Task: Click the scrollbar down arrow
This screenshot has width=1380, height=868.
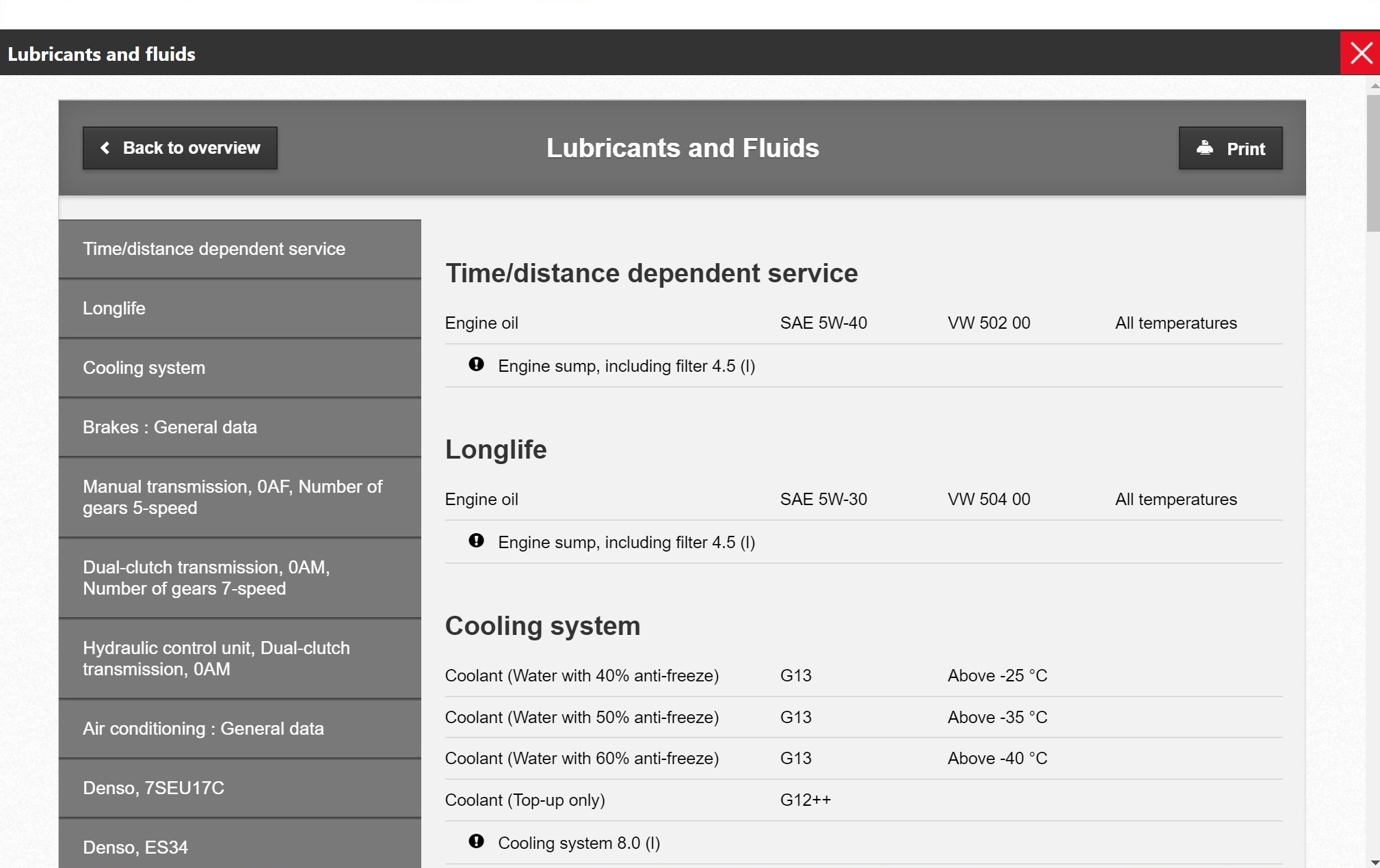Action: [1374, 863]
